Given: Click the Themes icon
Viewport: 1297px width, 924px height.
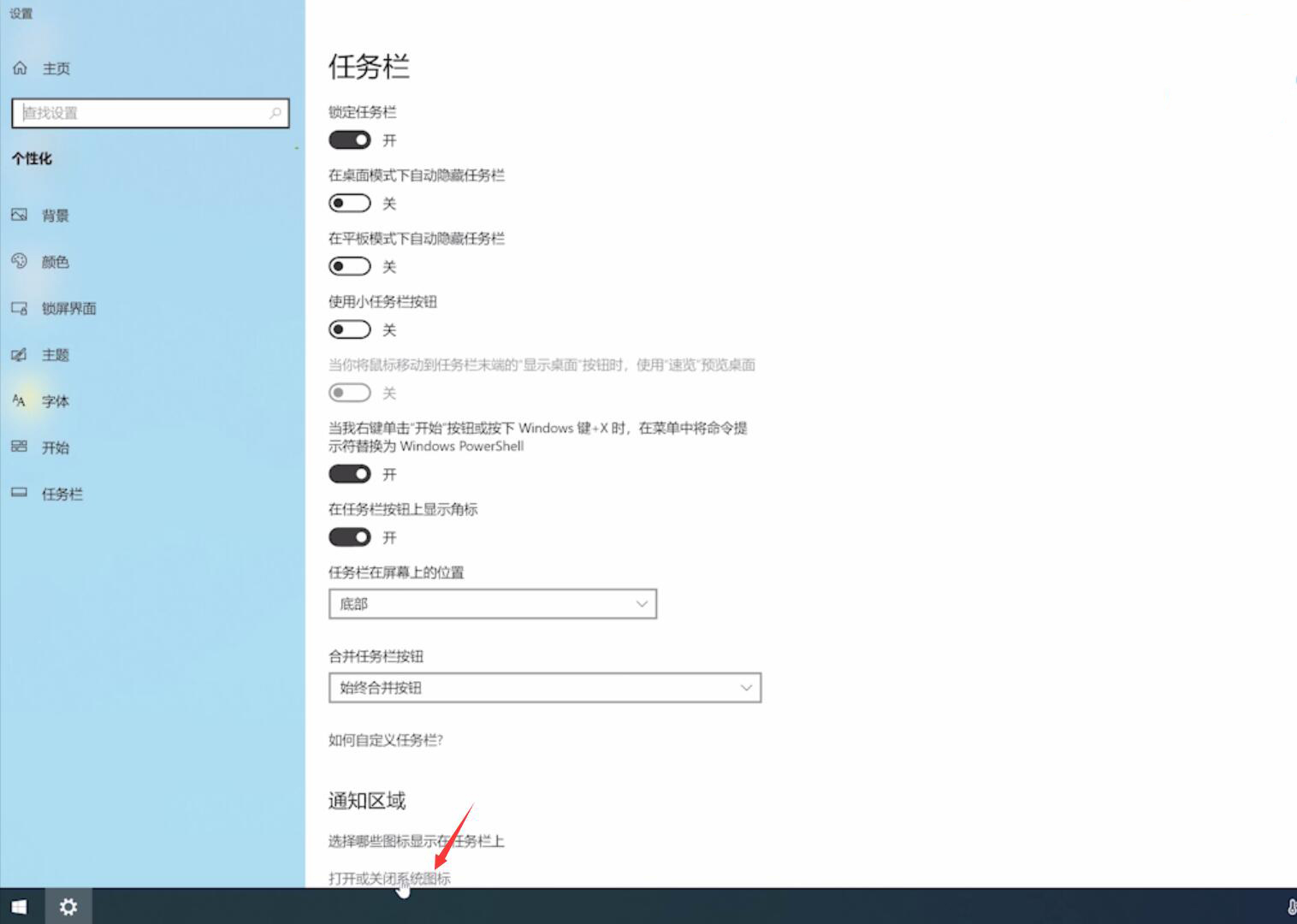Looking at the screenshot, I should pos(20,354).
